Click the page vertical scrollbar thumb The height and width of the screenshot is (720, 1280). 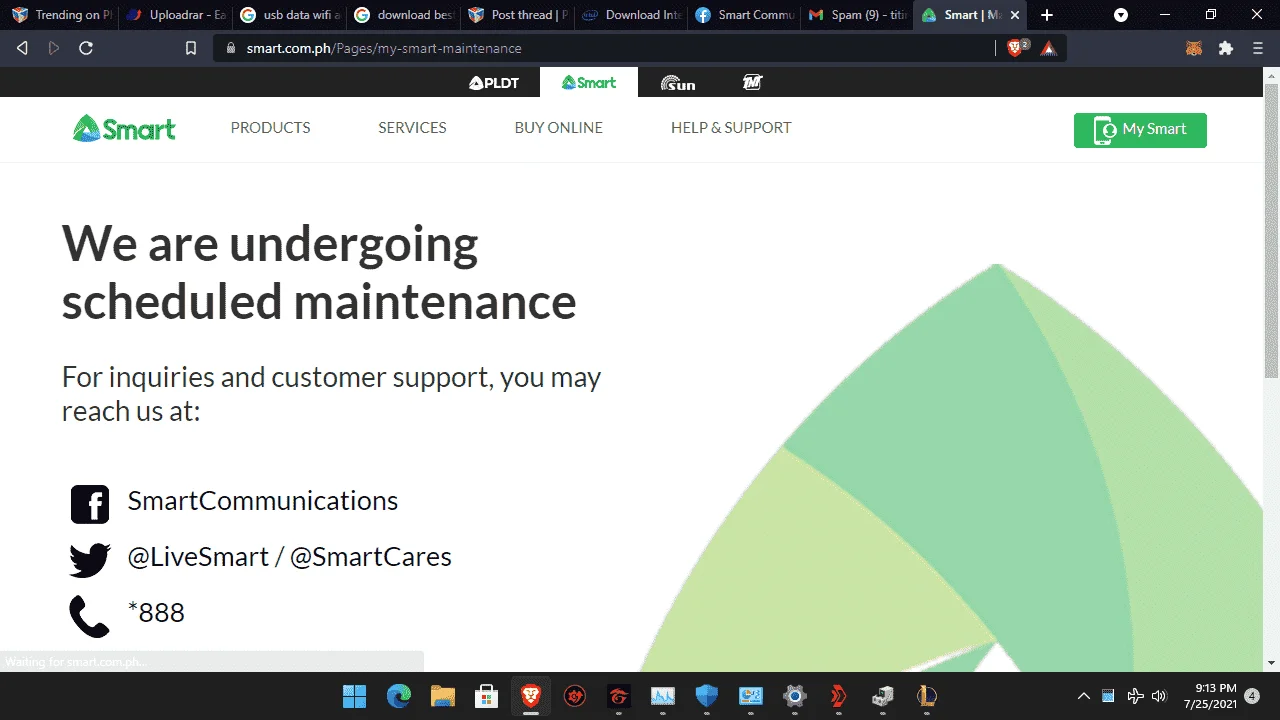pyautogui.click(x=1271, y=232)
